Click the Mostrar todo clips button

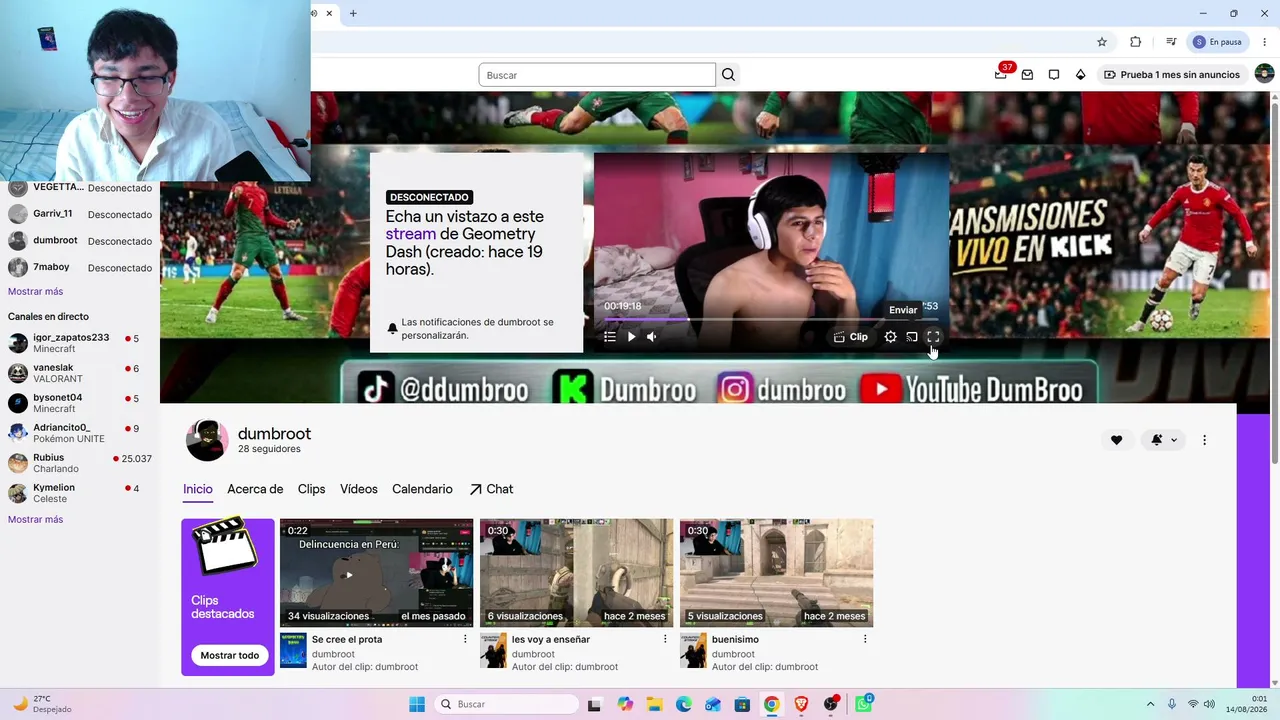point(229,655)
